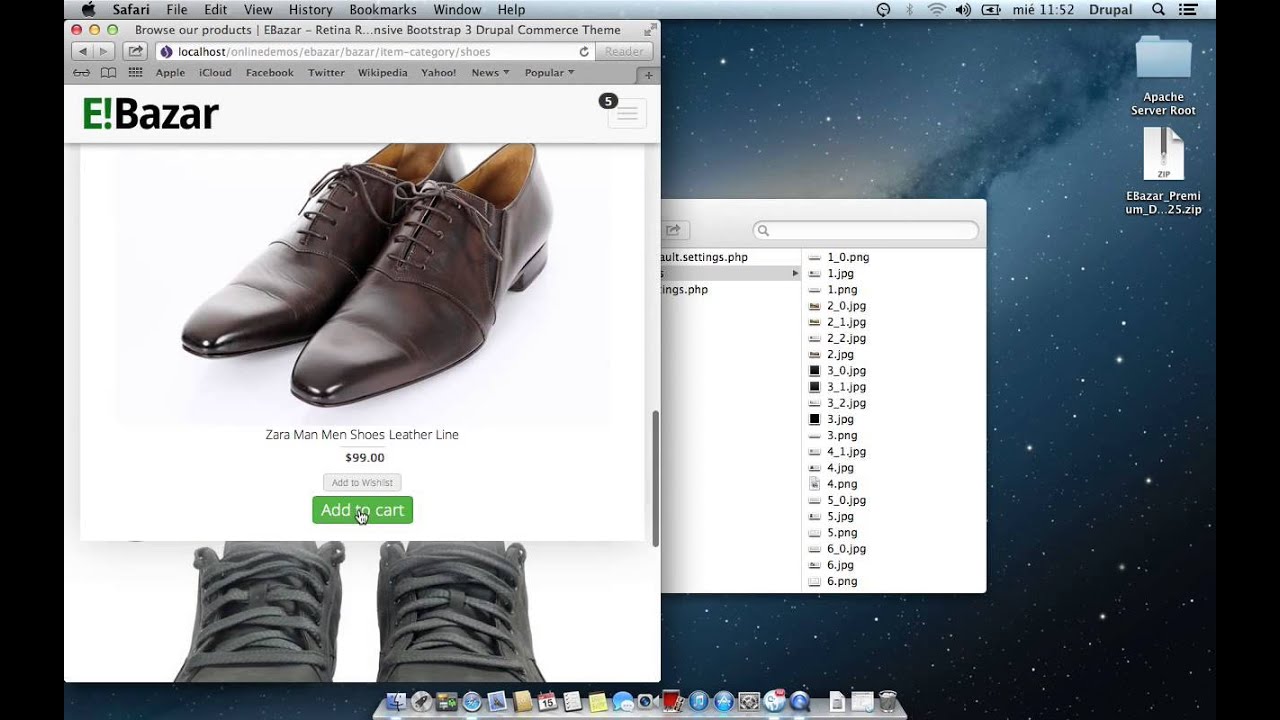
Task: Show the Reading List glasses icon
Action: [81, 73]
